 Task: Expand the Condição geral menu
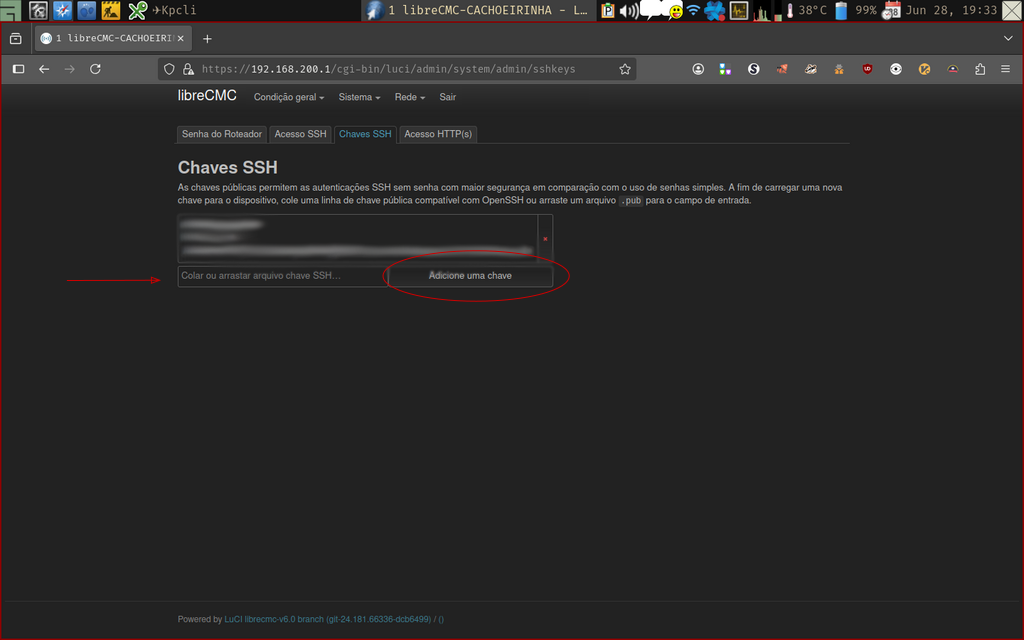coord(289,97)
